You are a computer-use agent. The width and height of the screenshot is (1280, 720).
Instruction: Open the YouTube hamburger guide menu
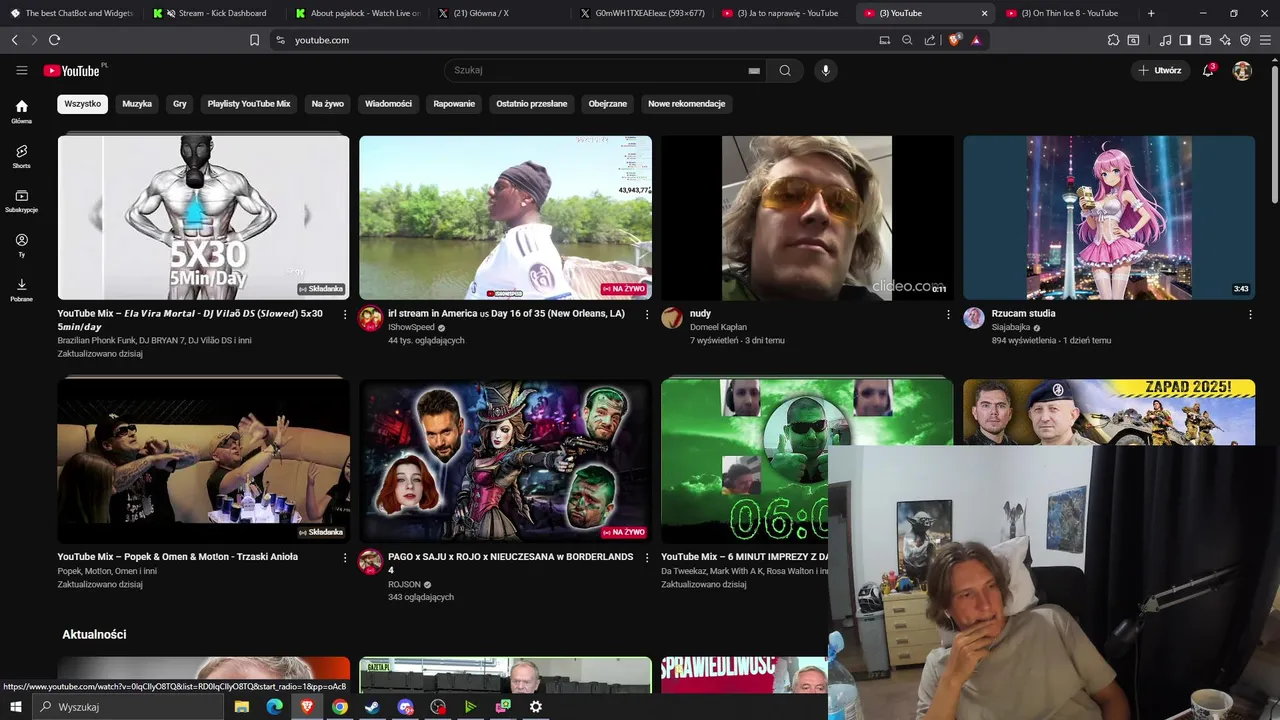(21, 70)
